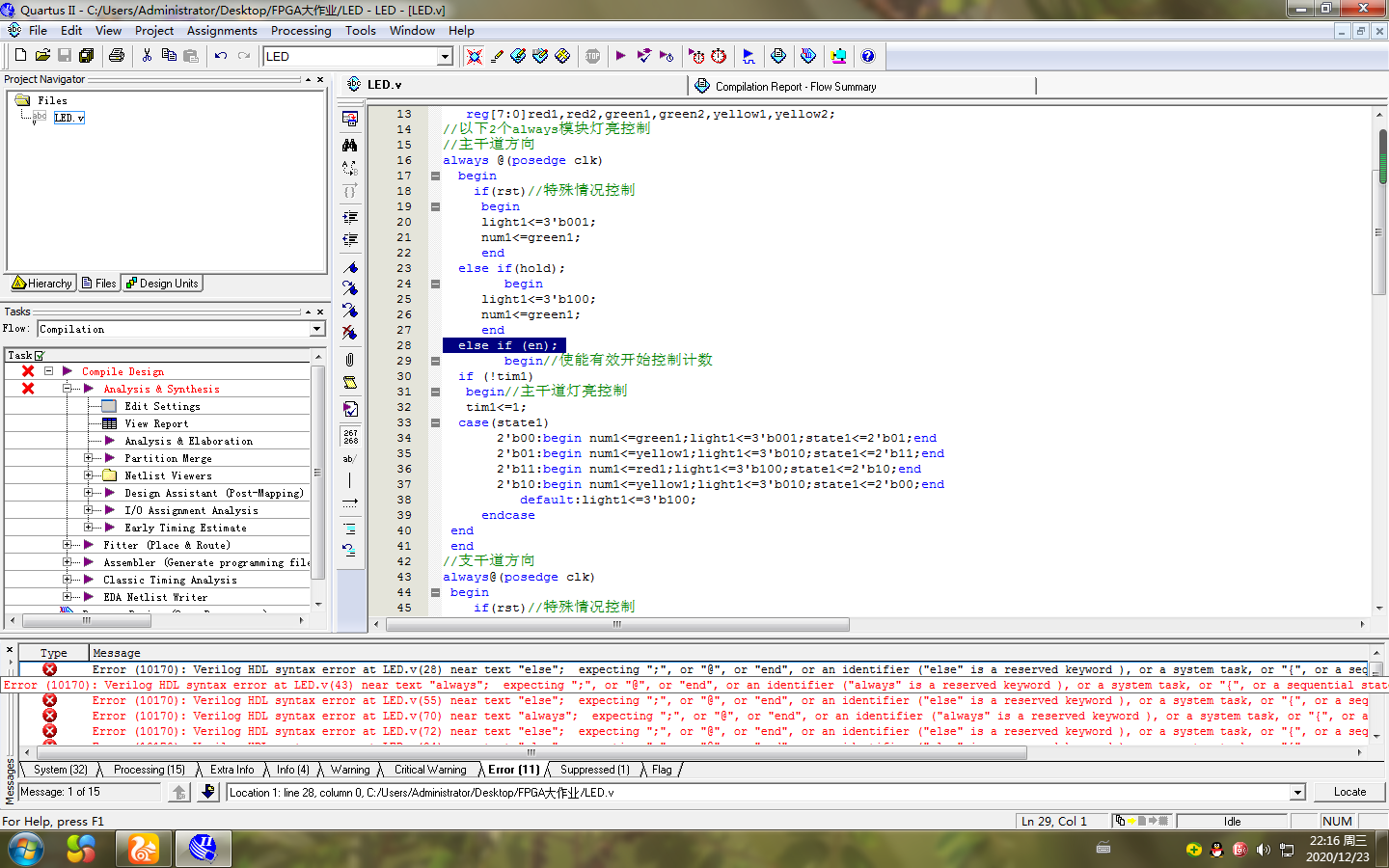Open the File menu

(x=38, y=30)
